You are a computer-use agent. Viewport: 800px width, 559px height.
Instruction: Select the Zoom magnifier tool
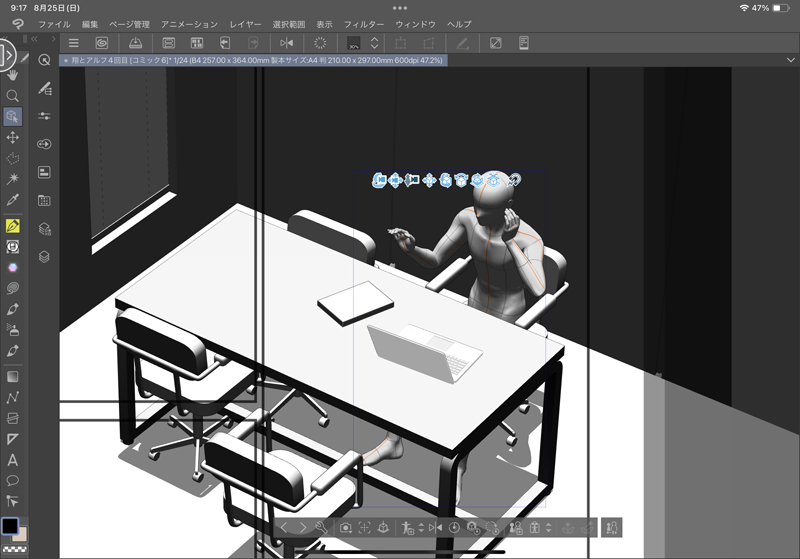[13, 95]
